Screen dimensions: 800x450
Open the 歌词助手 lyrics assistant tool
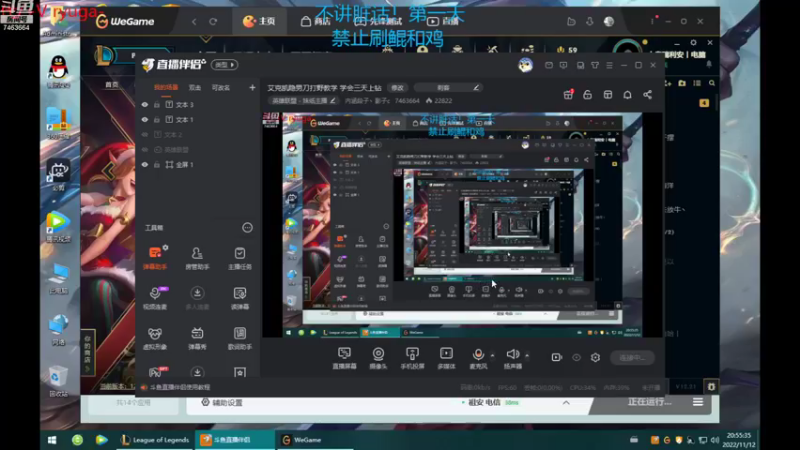(x=239, y=338)
